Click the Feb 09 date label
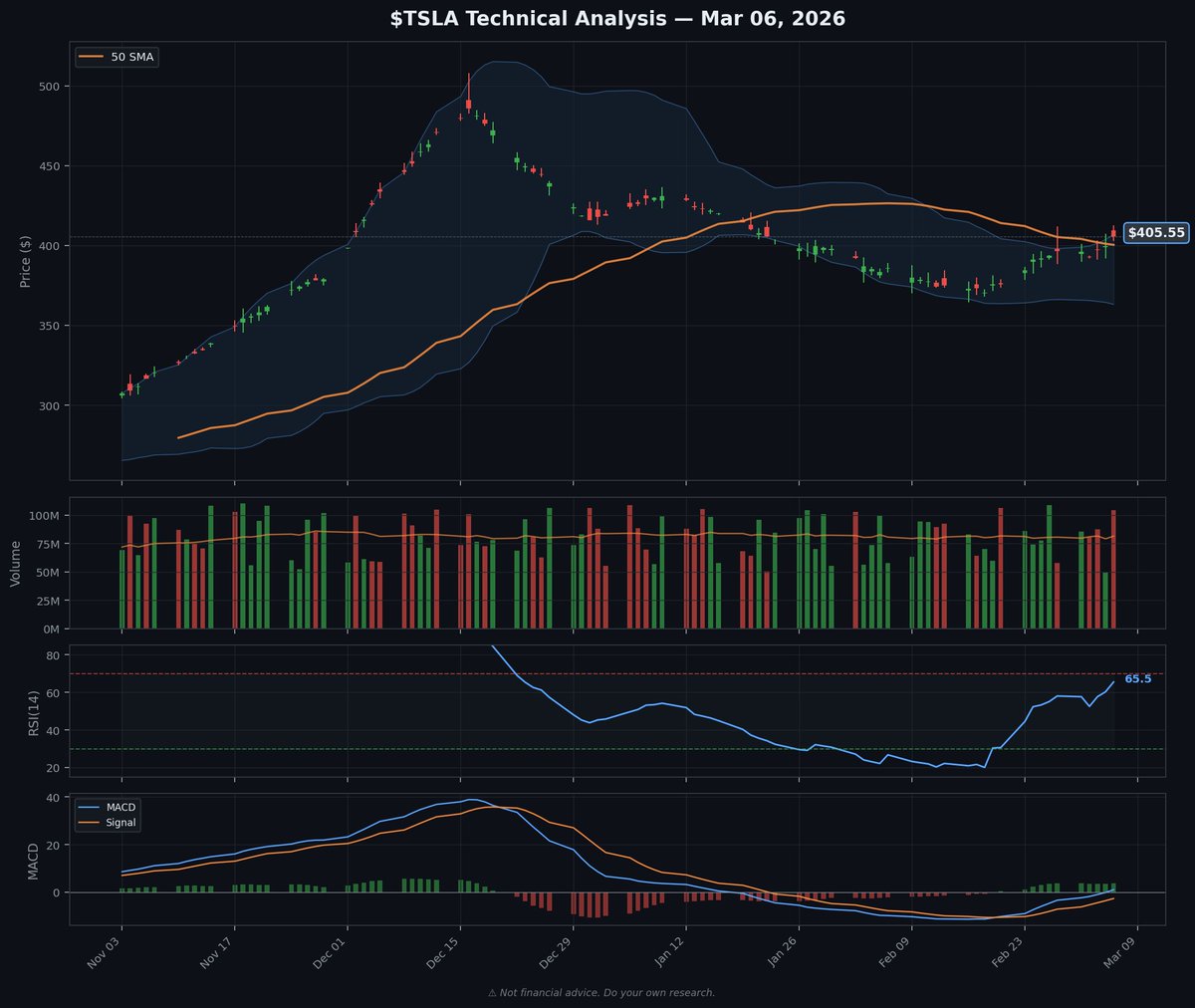This screenshot has width=1195, height=1008. 893,955
